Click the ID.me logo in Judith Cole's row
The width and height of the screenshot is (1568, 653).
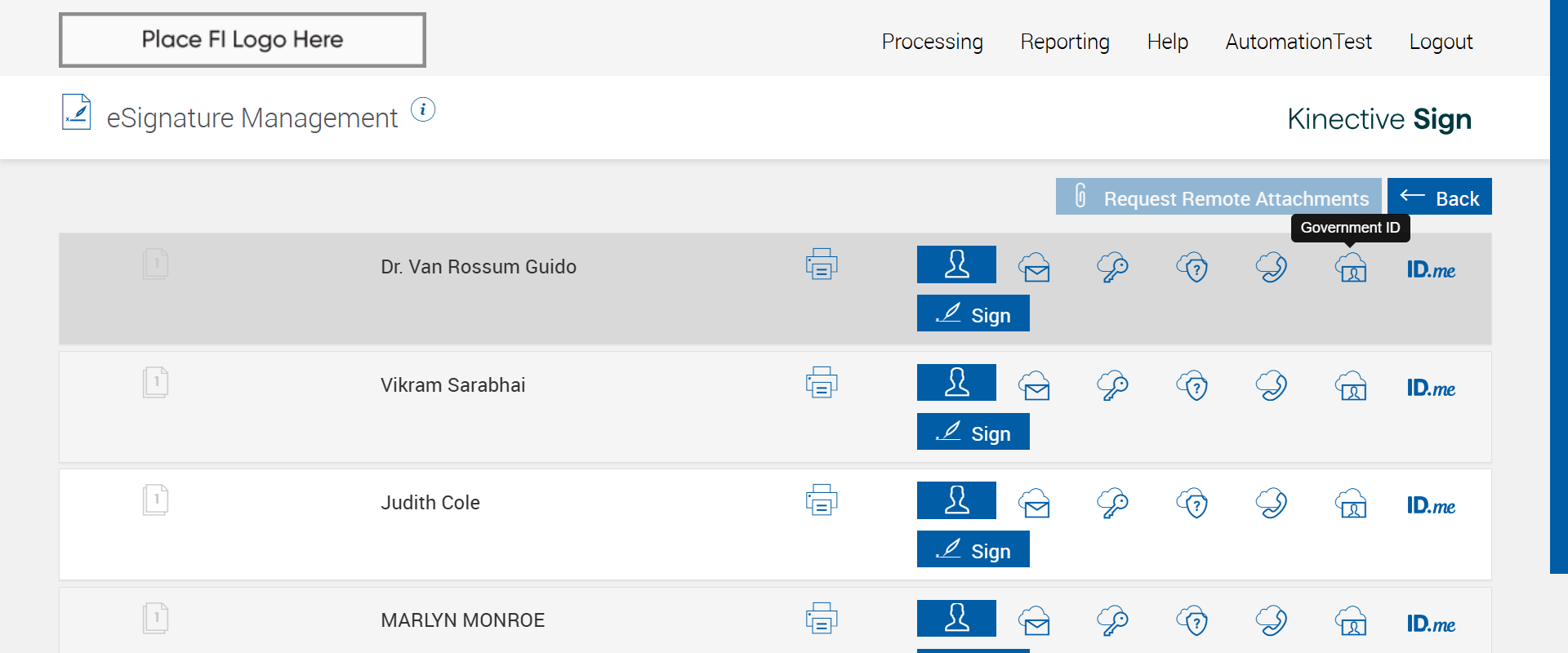click(x=1431, y=505)
